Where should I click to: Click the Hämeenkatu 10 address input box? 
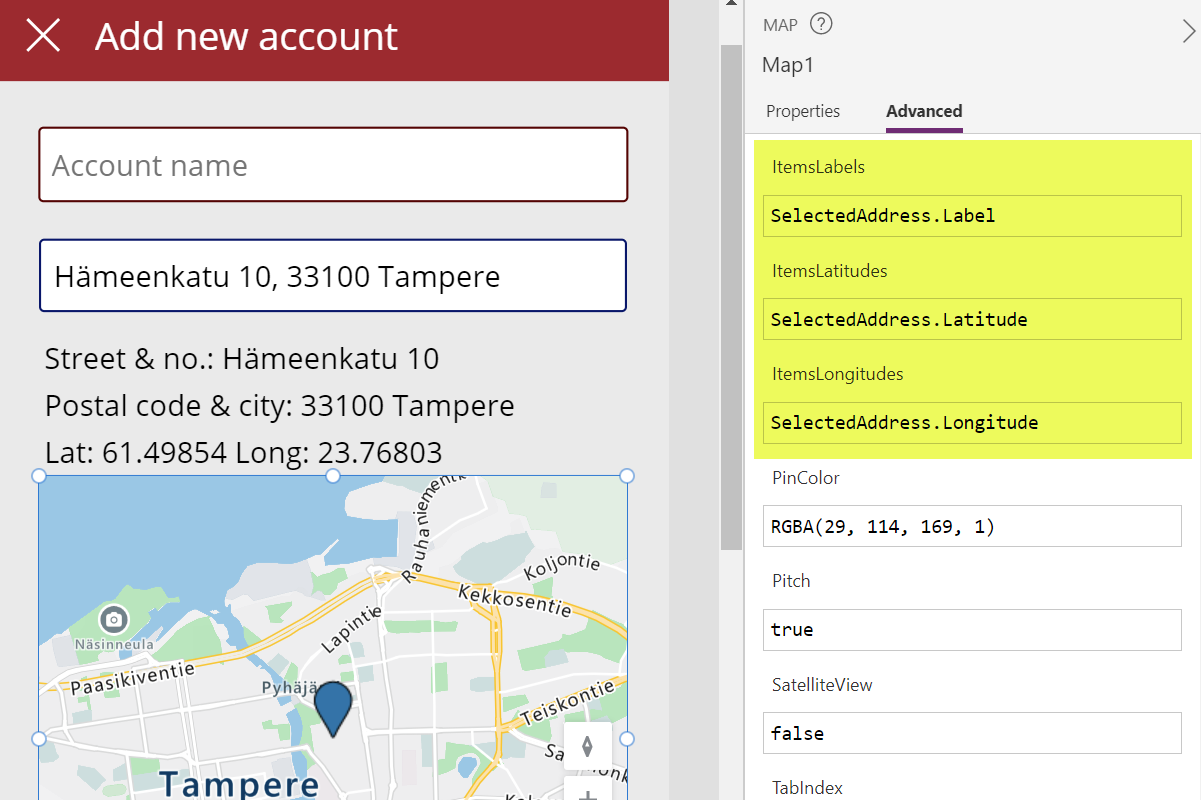coord(333,275)
